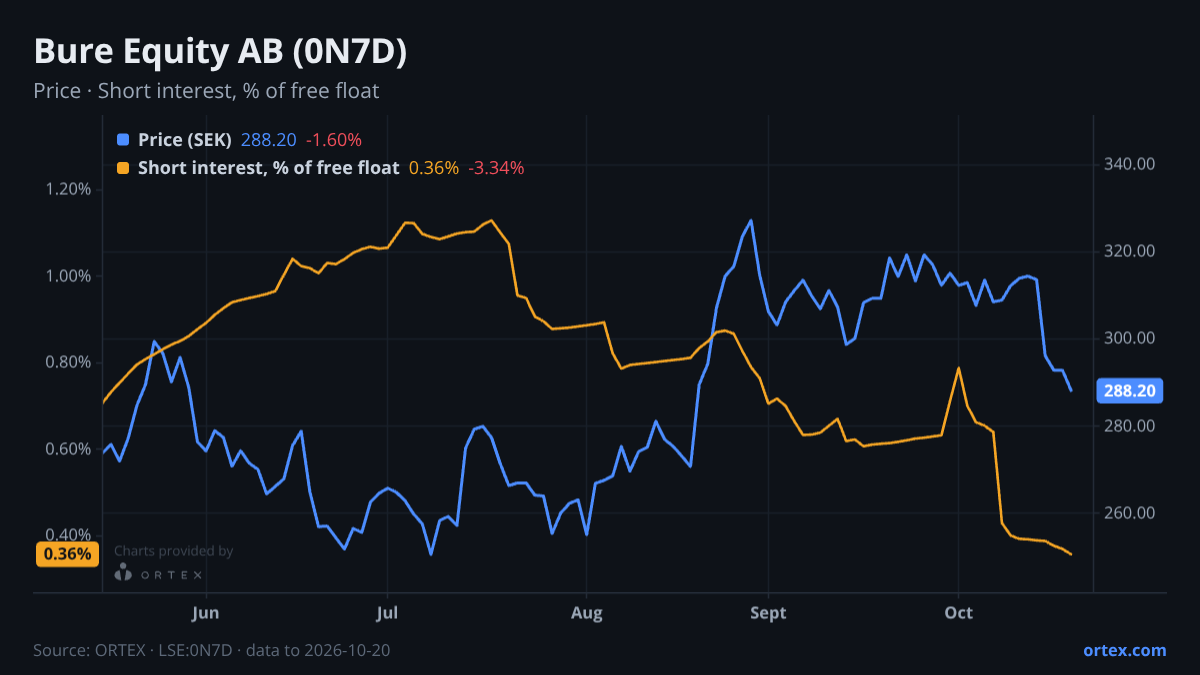Image resolution: width=1200 pixels, height=675 pixels.
Task: Click the Aug x-axis label
Action: (x=587, y=613)
